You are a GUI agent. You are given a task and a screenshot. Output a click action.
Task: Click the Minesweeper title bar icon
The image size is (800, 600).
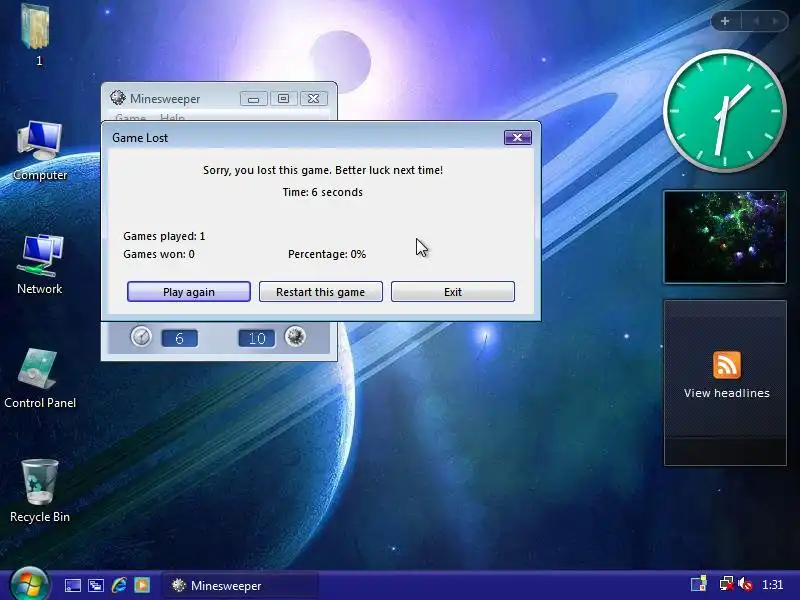[118, 97]
